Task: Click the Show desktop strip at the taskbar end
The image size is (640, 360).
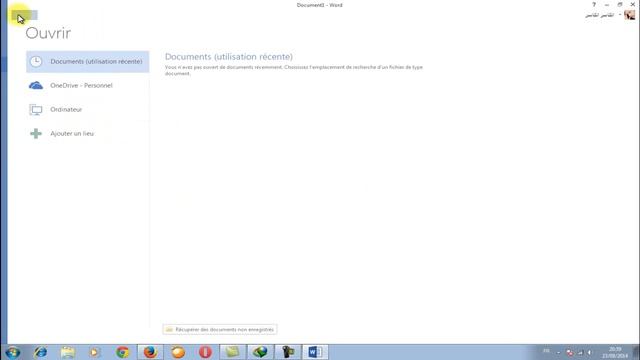Action: (x=636, y=352)
